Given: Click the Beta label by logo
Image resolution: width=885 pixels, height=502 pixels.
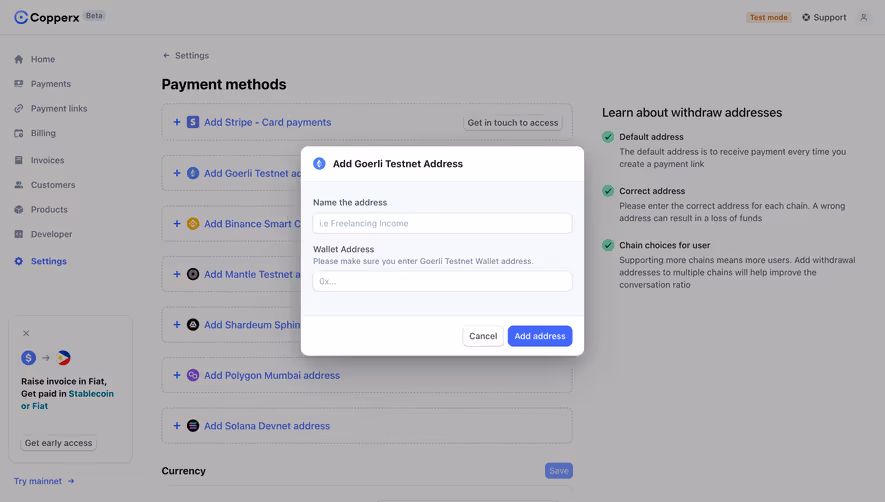Looking at the screenshot, I should coord(94,16).
